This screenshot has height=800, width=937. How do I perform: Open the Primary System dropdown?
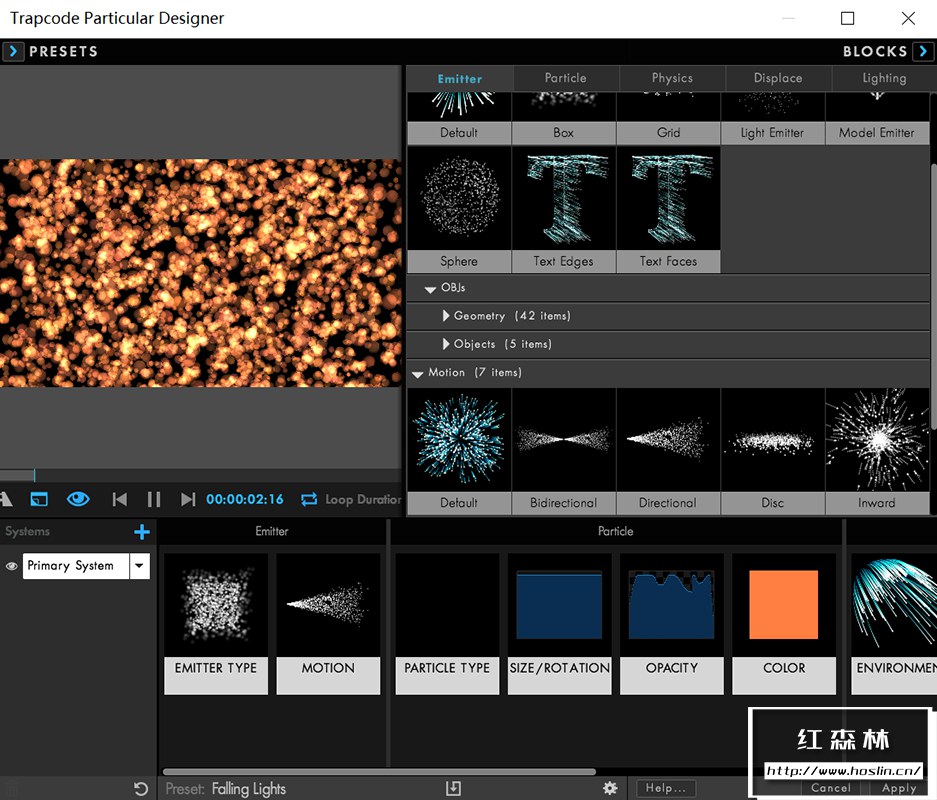[x=139, y=565]
